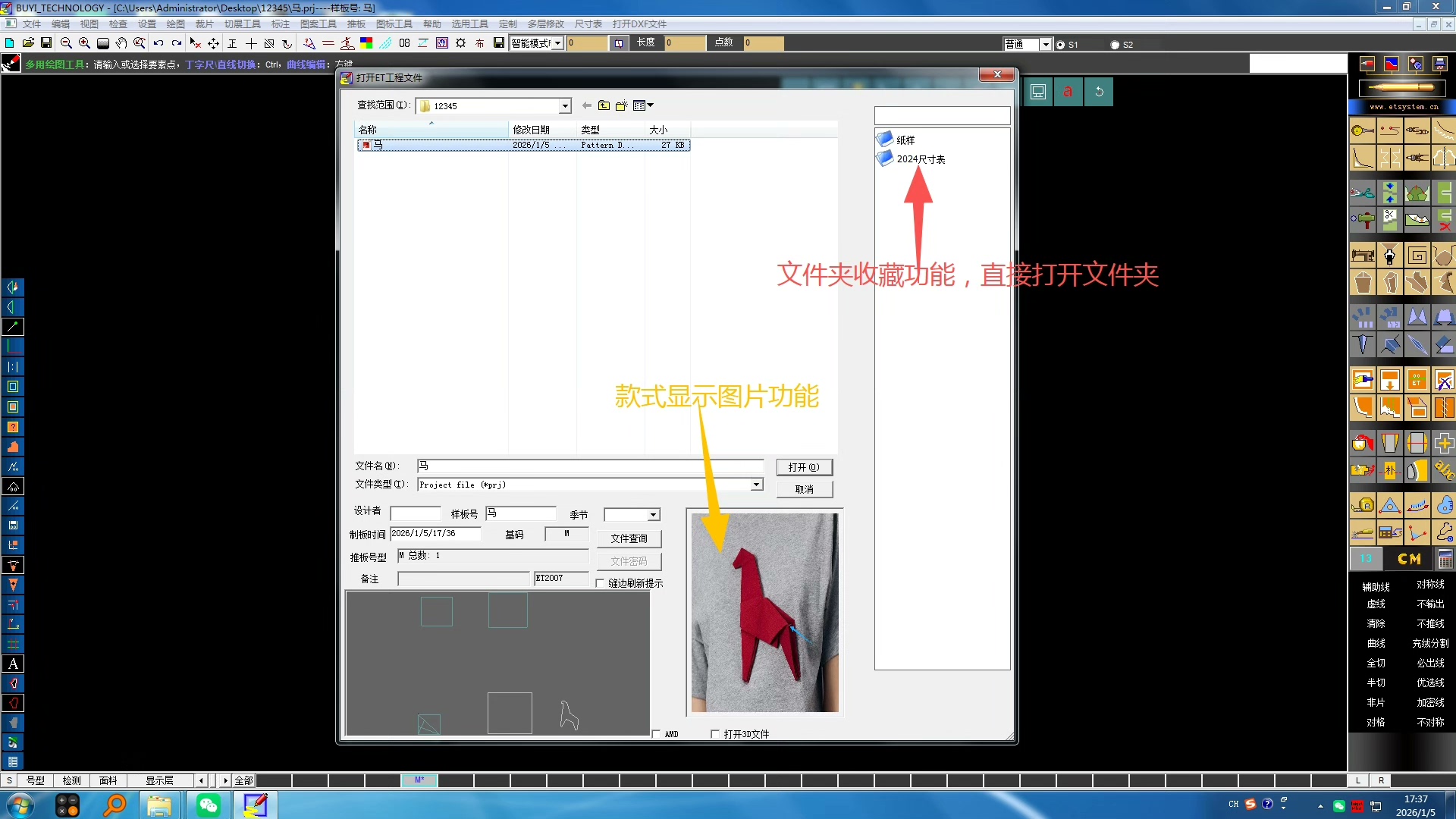1456x819 pixels.
Task: Click the new file icon in toolbar
Action: 10,43
